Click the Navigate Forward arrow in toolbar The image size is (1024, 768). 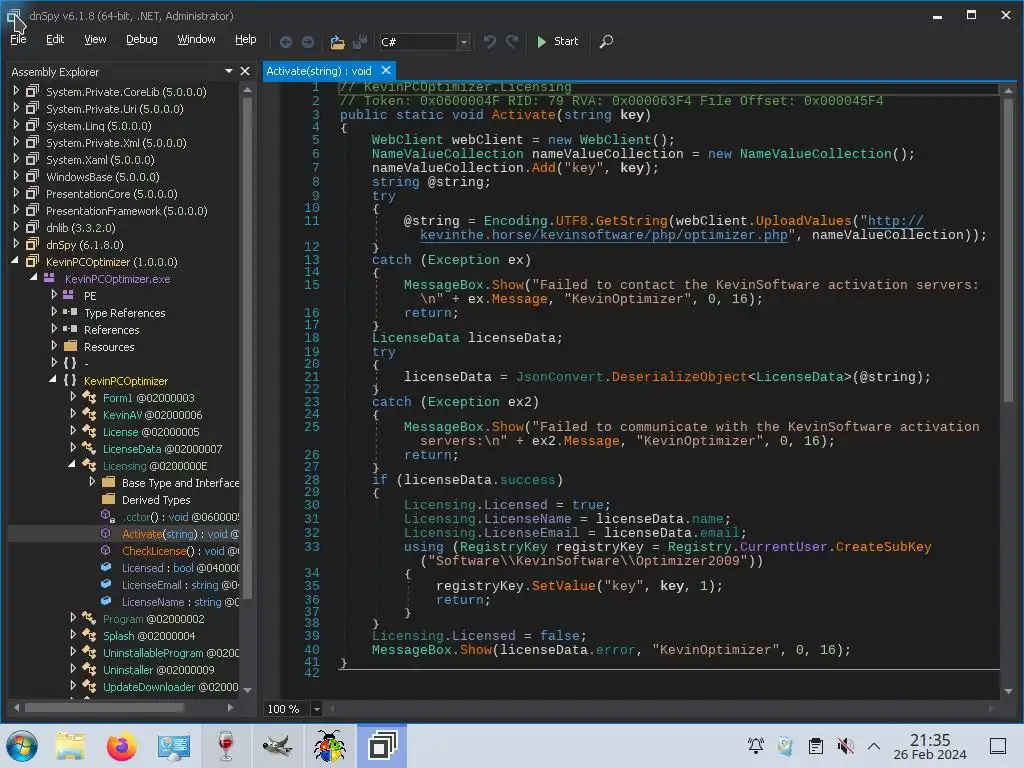point(308,42)
